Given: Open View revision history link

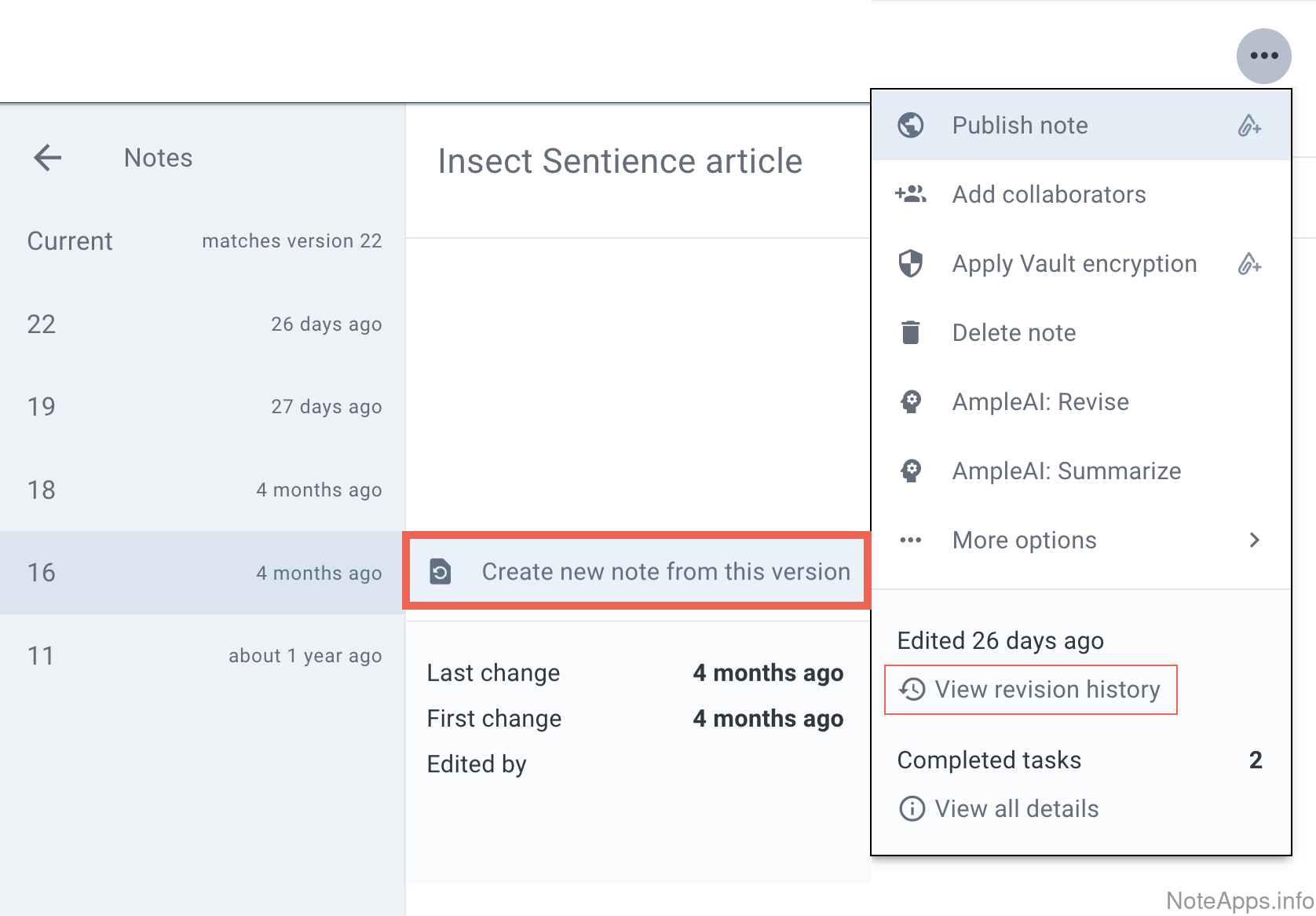Looking at the screenshot, I should point(1046,690).
